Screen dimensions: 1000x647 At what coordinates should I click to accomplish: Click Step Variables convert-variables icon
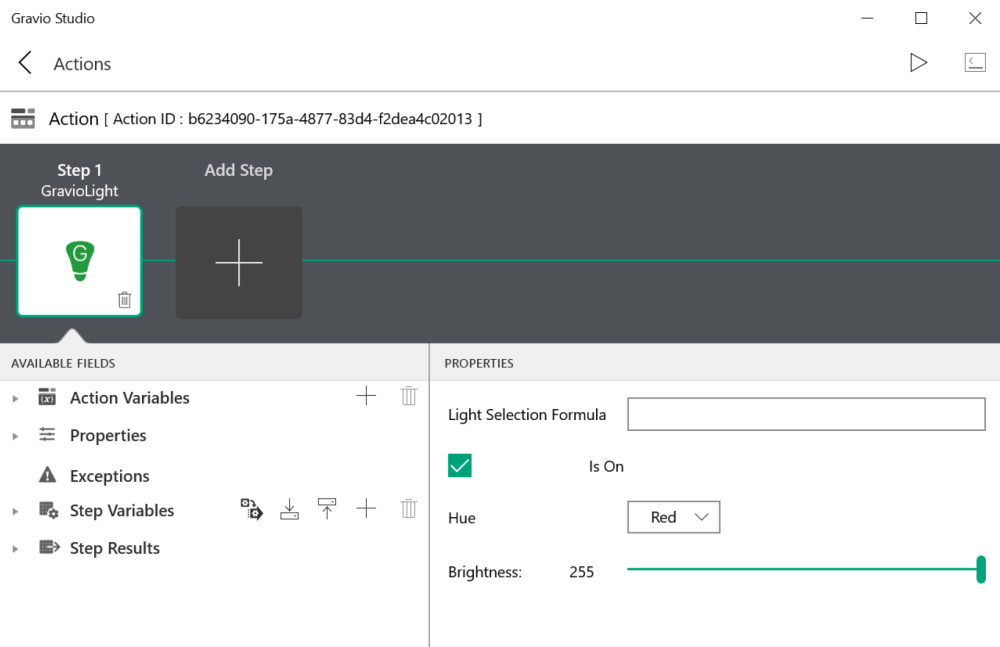[x=251, y=509]
